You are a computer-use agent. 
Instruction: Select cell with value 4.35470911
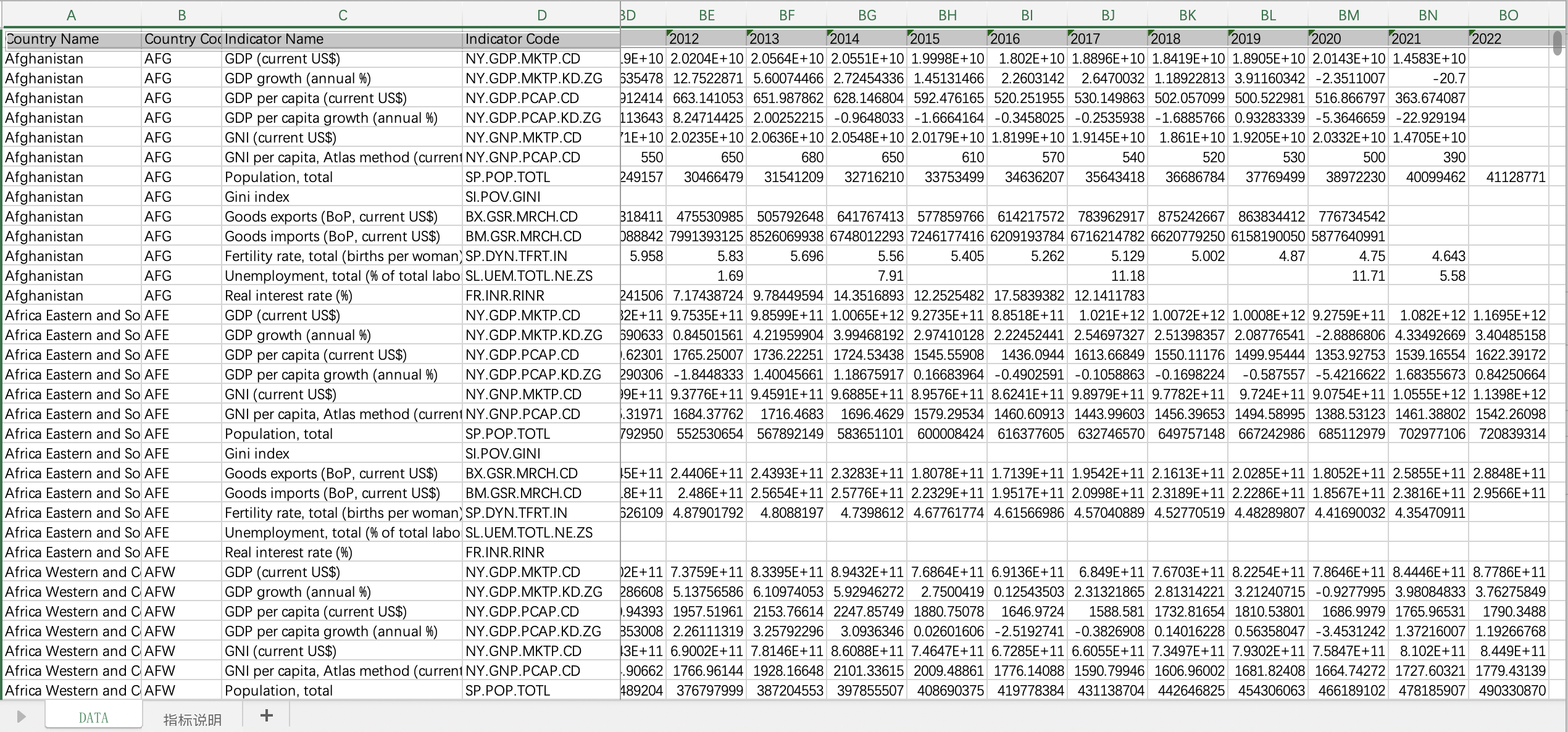tap(1428, 513)
